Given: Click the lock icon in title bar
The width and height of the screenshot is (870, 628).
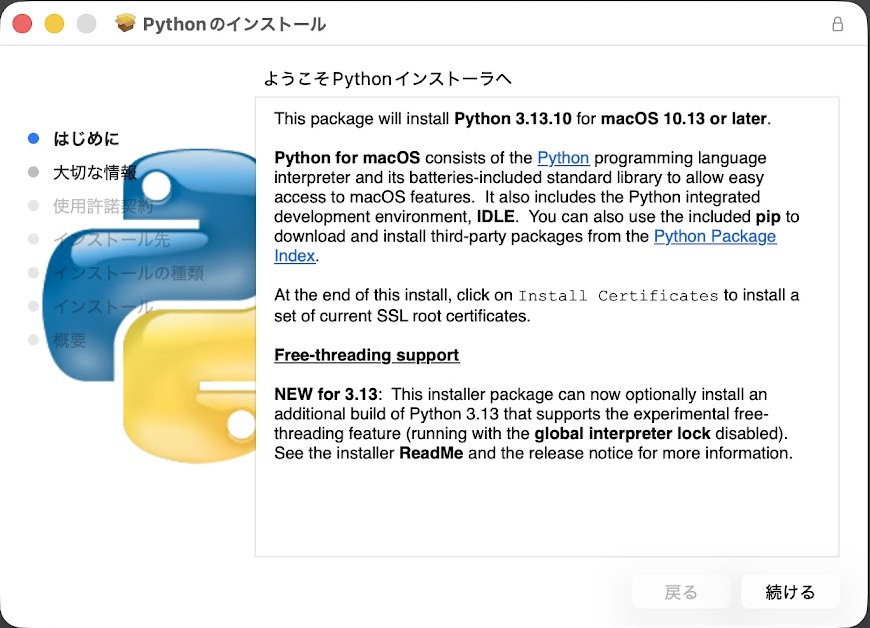Looking at the screenshot, I should [x=838, y=24].
